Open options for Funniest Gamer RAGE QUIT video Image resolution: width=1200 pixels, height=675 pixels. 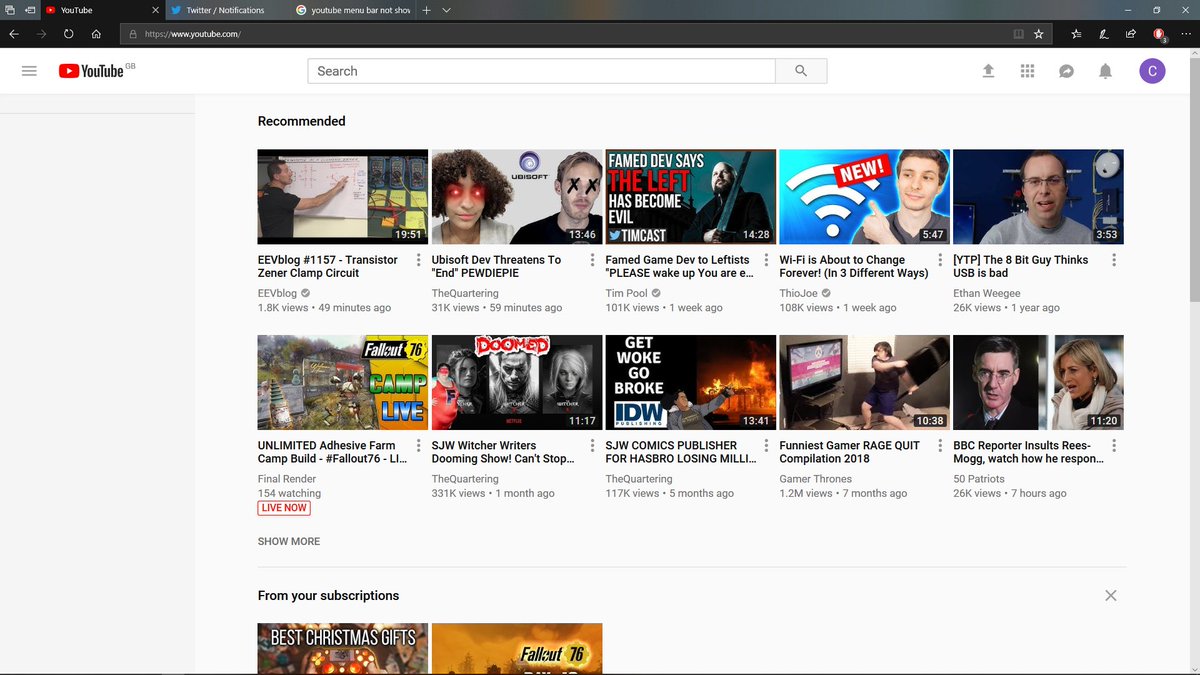pyautogui.click(x=941, y=446)
